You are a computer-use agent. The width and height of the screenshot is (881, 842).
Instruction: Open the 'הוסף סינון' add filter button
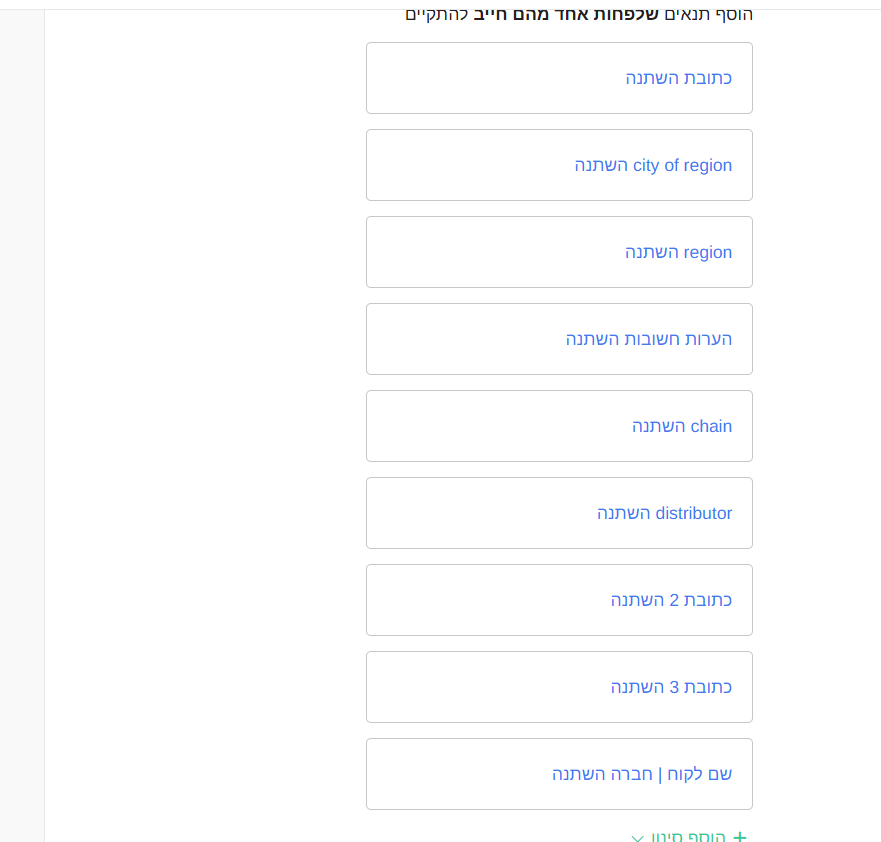pyautogui.click(x=688, y=836)
